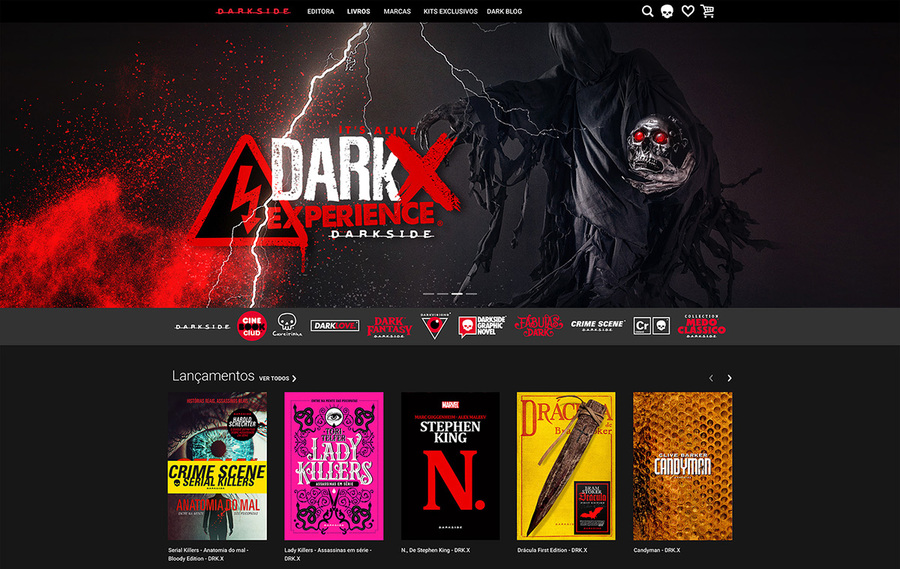Viewport: 900px width, 569px height.
Task: Click the Drácula First Edition - DRK.X title
Action: pyautogui.click(x=552, y=550)
